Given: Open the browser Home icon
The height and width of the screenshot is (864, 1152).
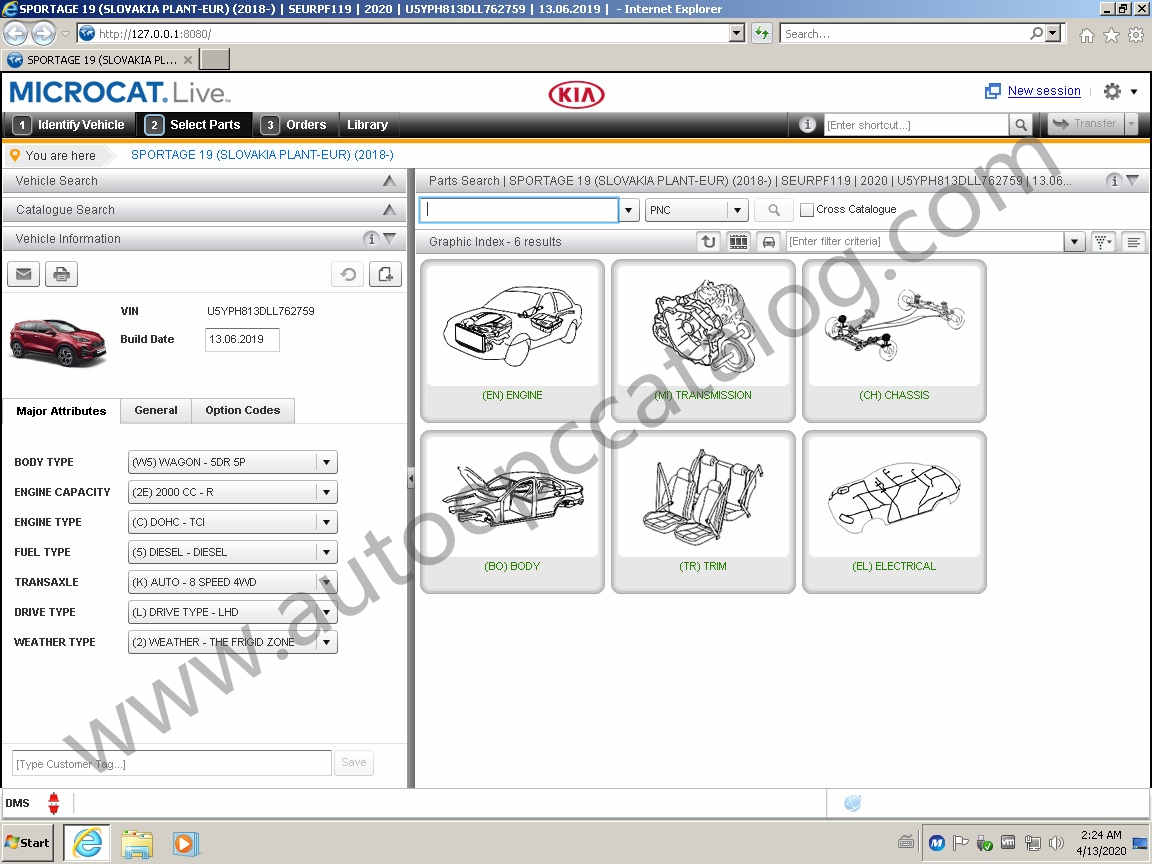Looking at the screenshot, I should tap(1087, 35).
